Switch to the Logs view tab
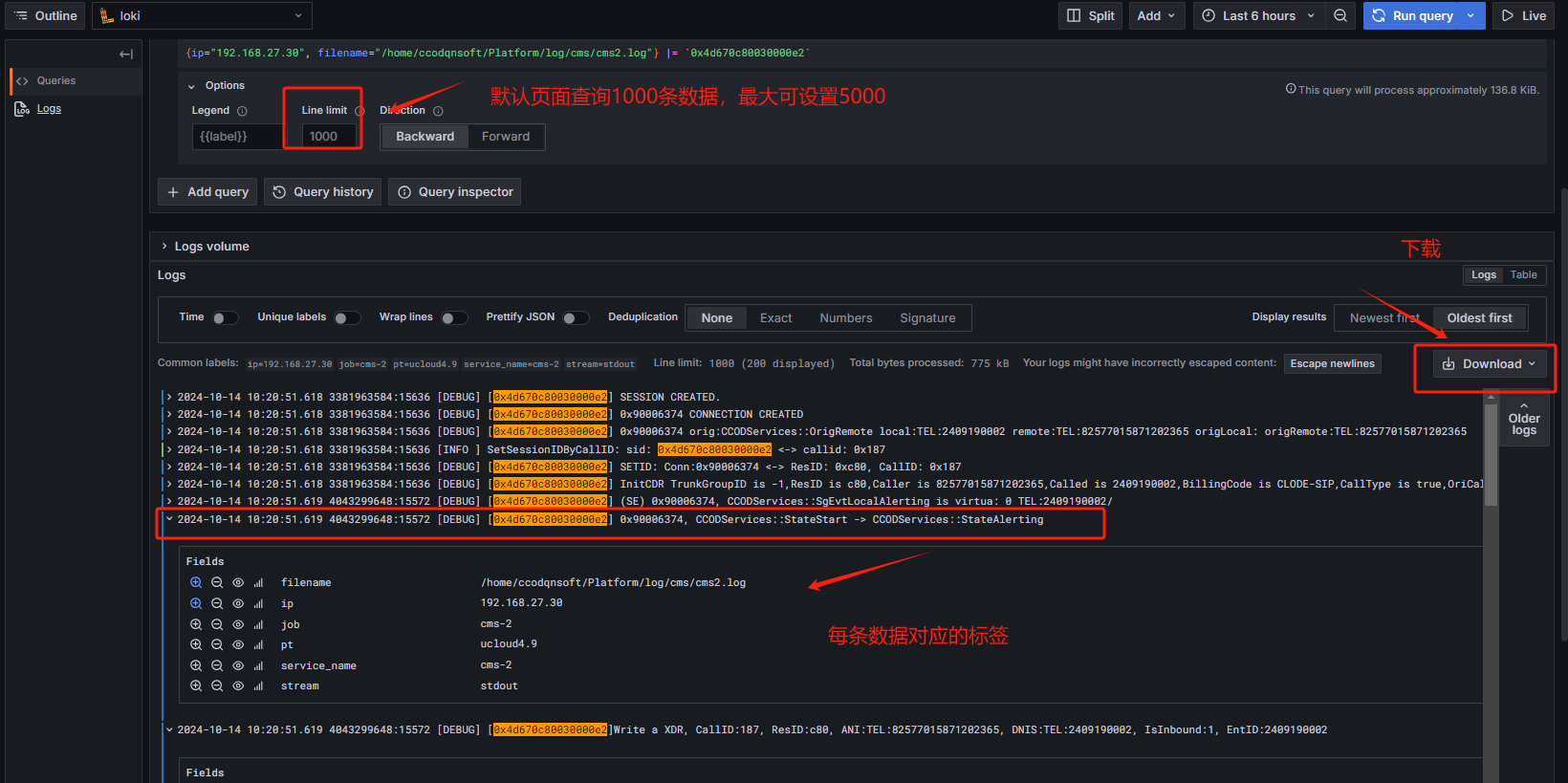 tap(1484, 274)
